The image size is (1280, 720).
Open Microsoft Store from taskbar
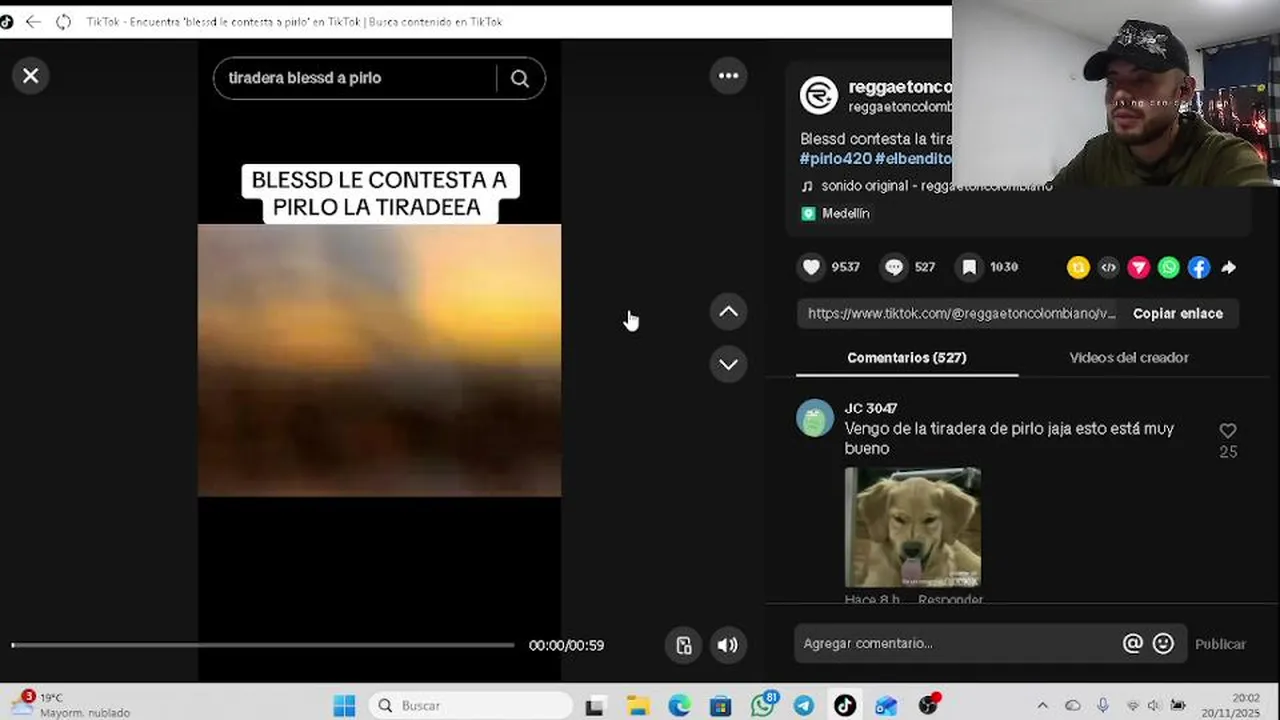[x=720, y=706]
